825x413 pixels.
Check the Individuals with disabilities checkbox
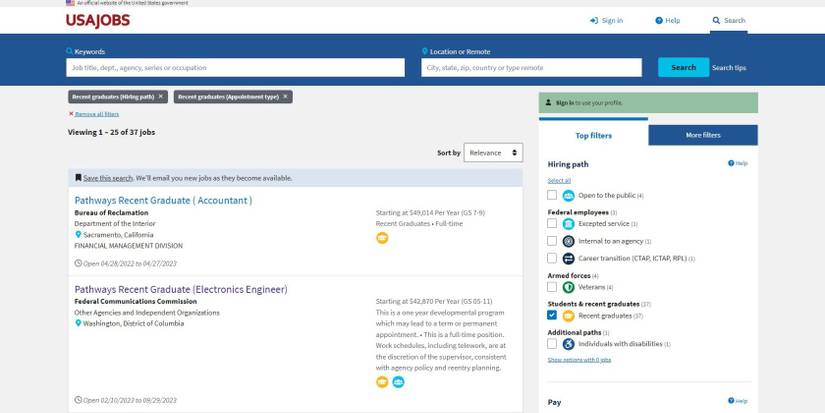click(551, 344)
